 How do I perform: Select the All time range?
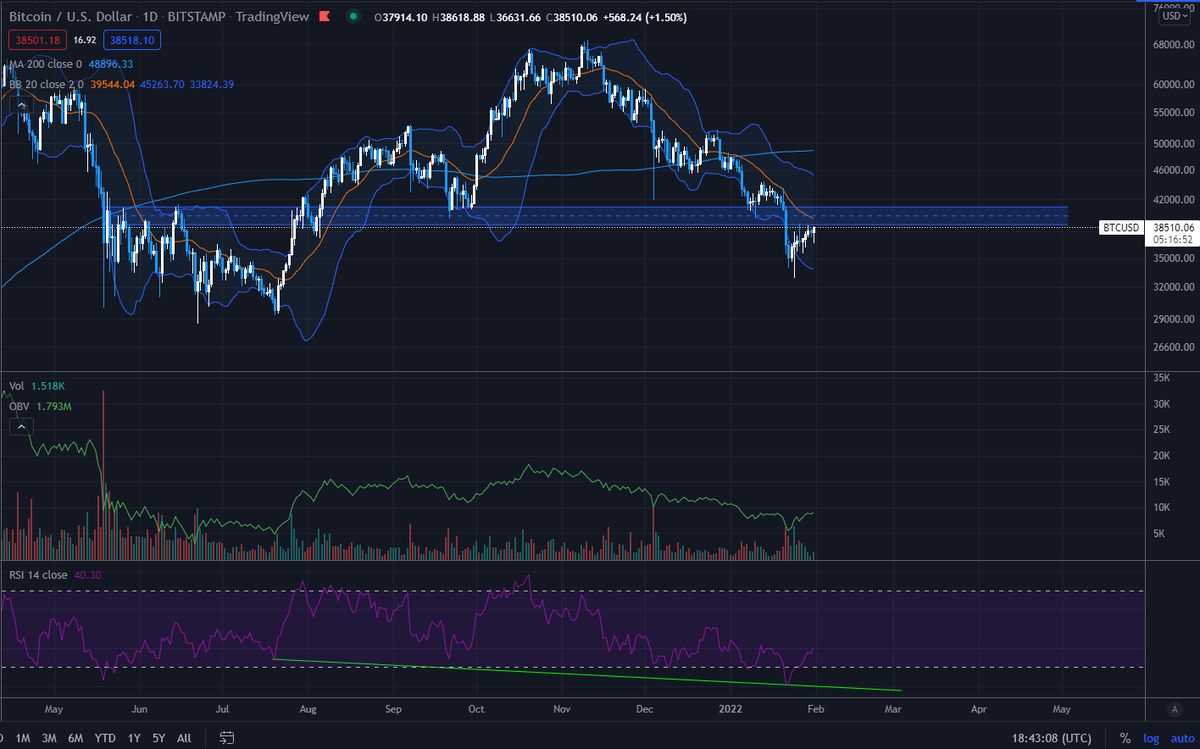point(183,738)
